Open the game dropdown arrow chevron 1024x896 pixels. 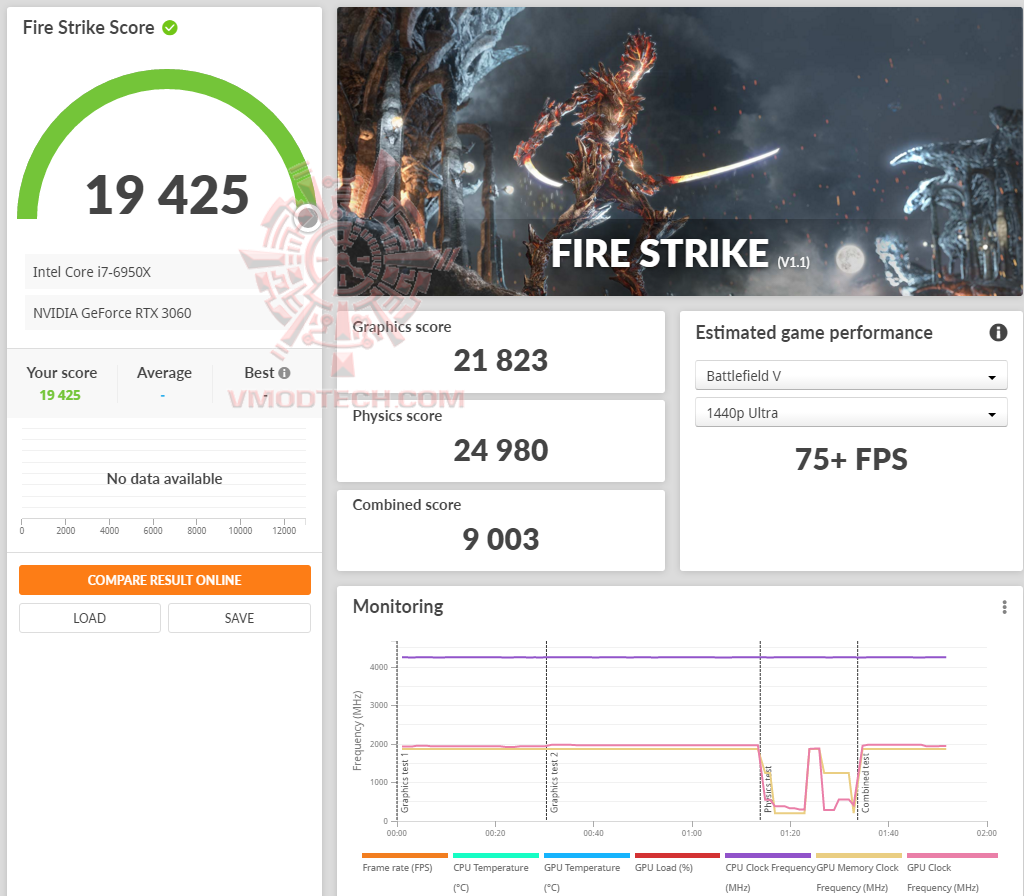tap(992, 376)
